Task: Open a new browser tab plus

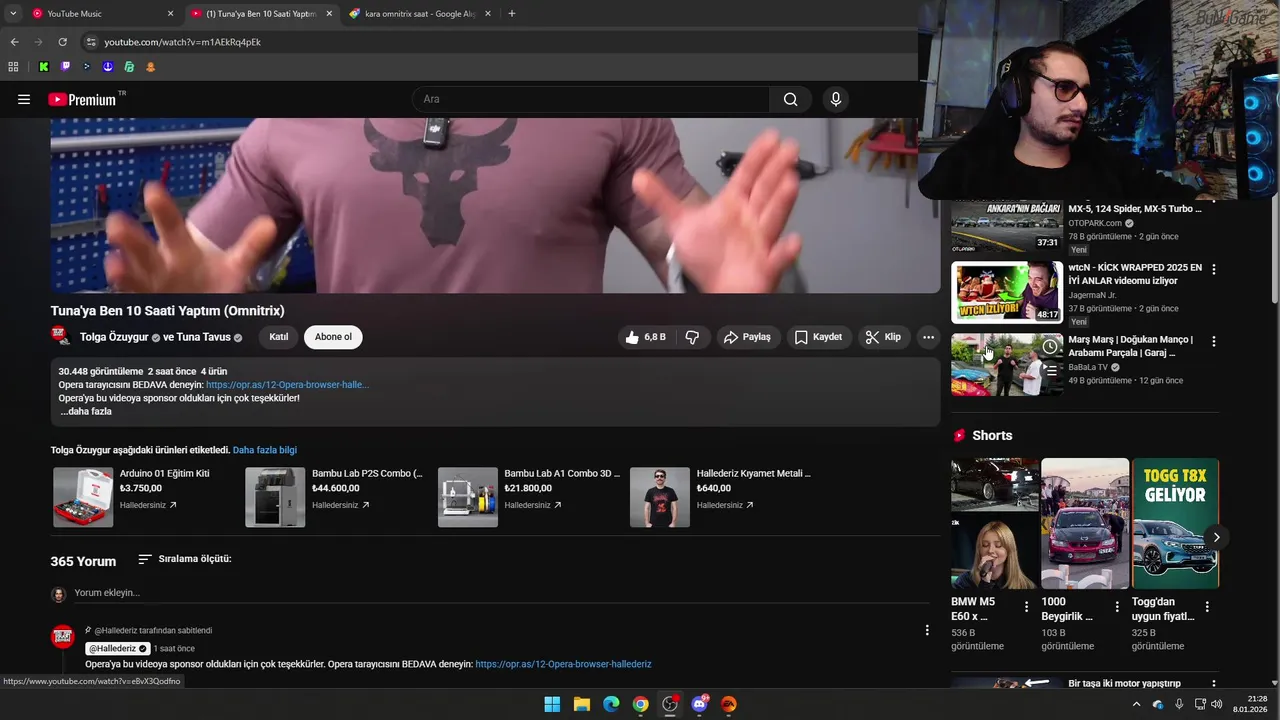Action: tap(512, 14)
